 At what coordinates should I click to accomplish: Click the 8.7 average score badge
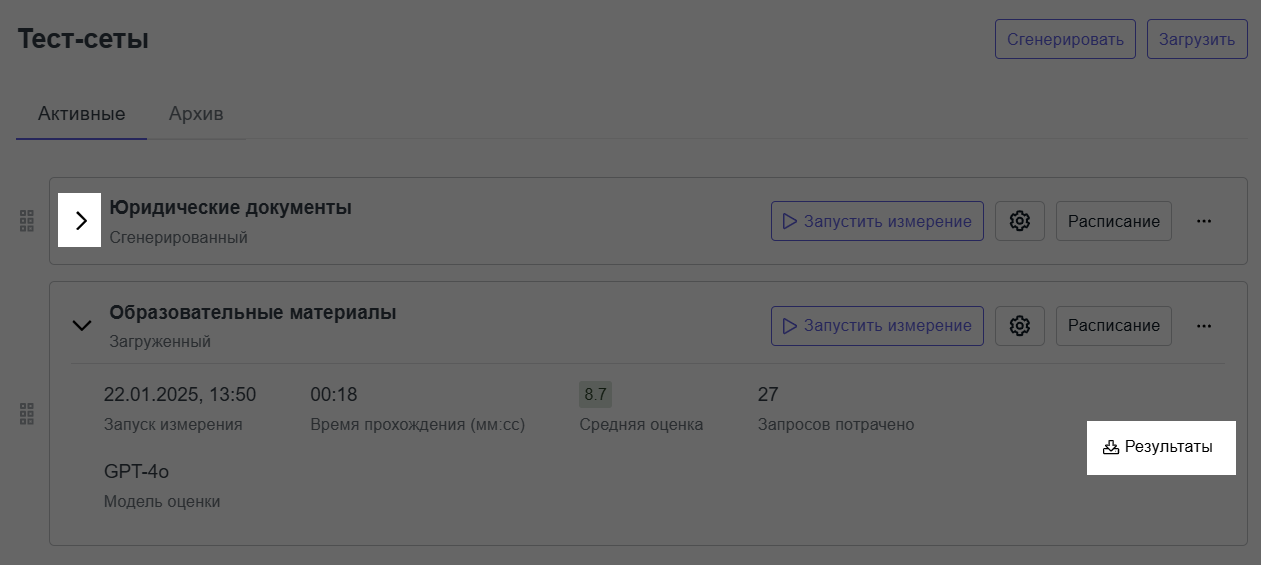point(595,394)
